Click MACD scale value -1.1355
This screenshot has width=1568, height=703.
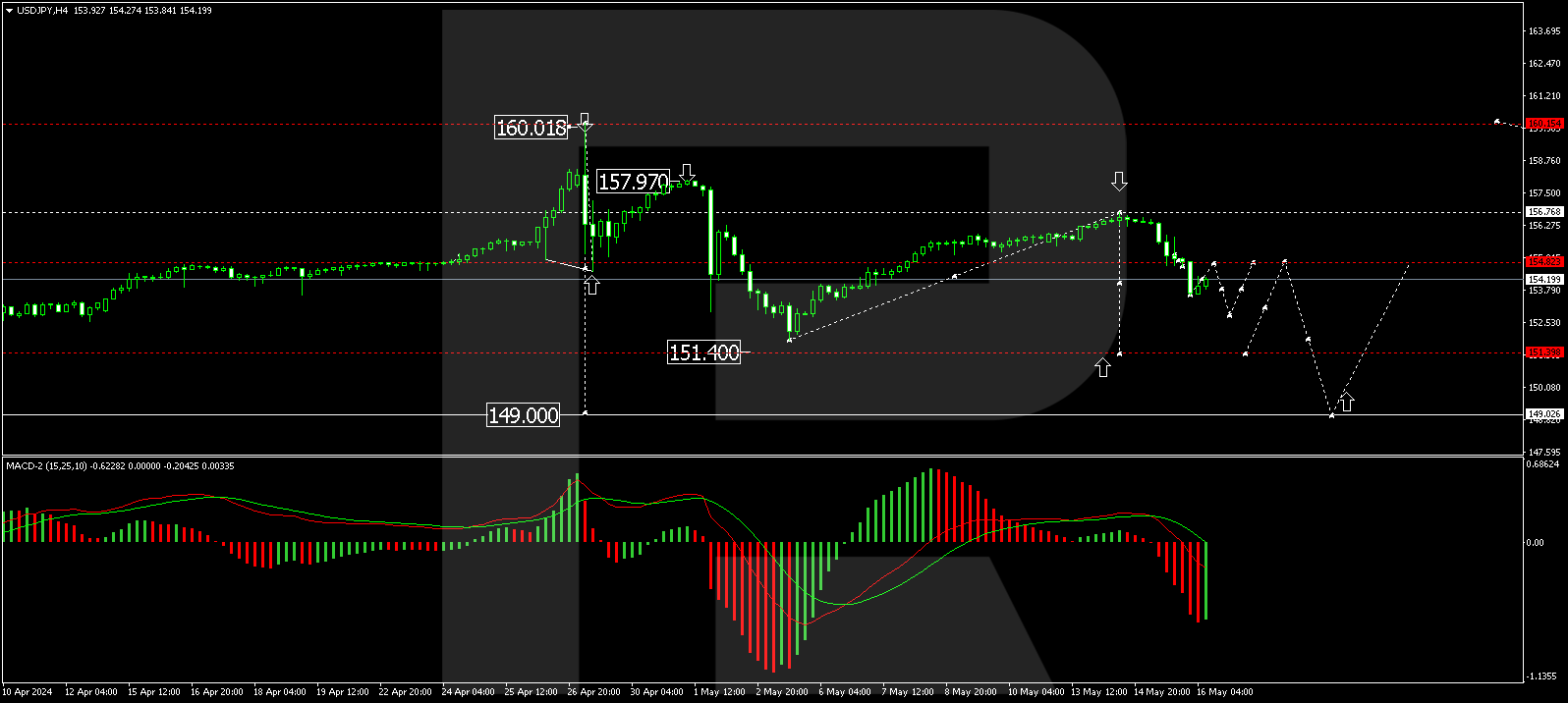point(1543,676)
